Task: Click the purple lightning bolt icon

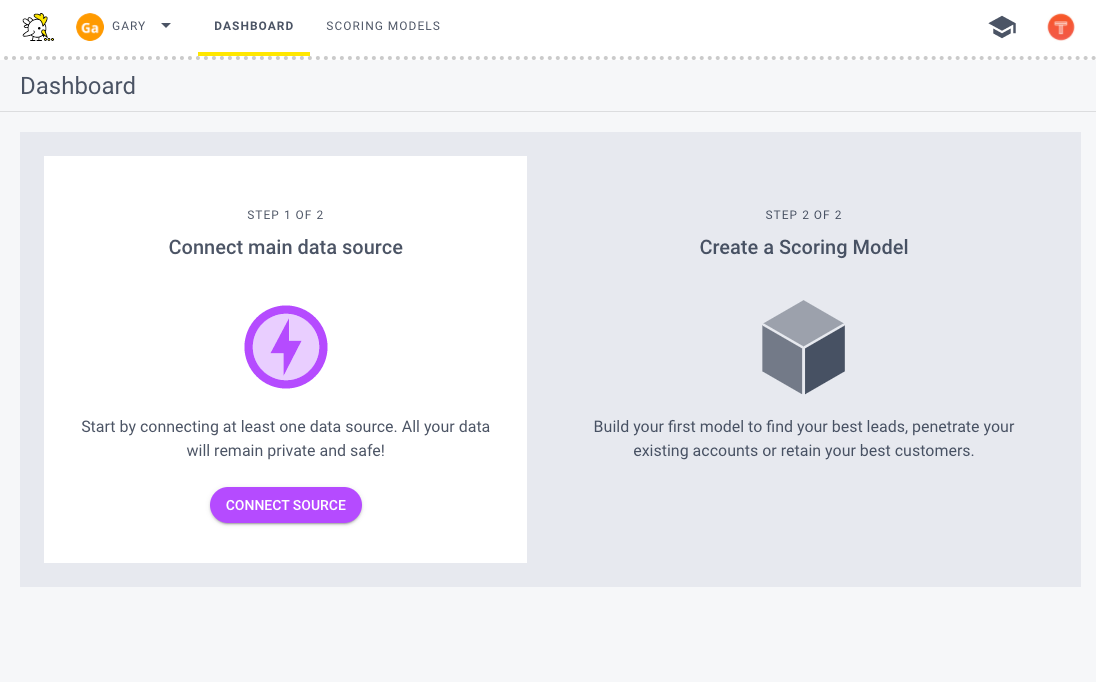Action: 286,347
